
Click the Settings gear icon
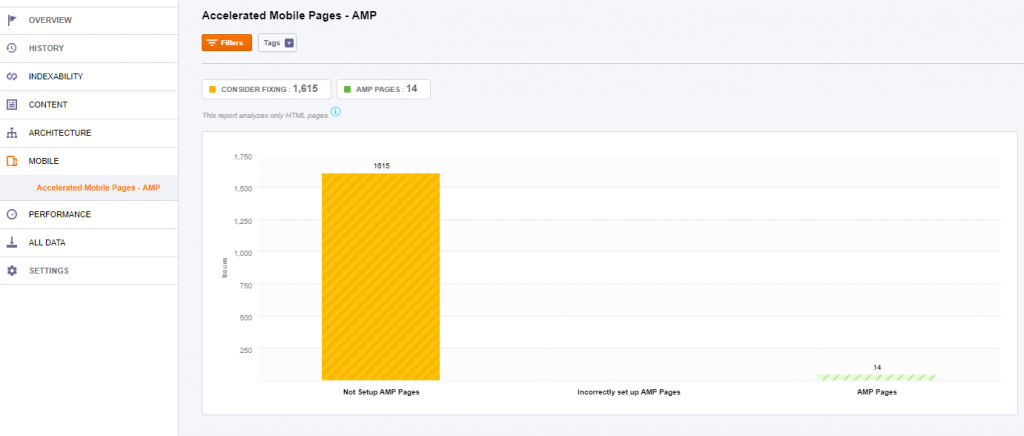click(x=12, y=270)
